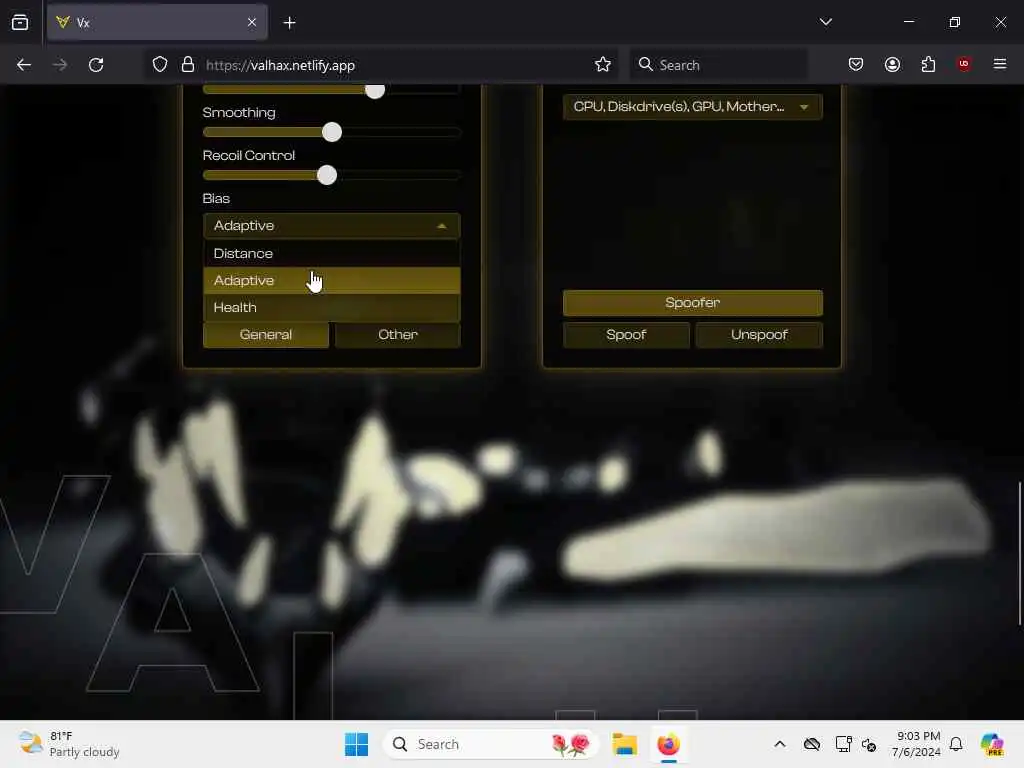Open the clock showing 9:03 PM
This screenshot has height=768, width=1024.
click(x=917, y=744)
